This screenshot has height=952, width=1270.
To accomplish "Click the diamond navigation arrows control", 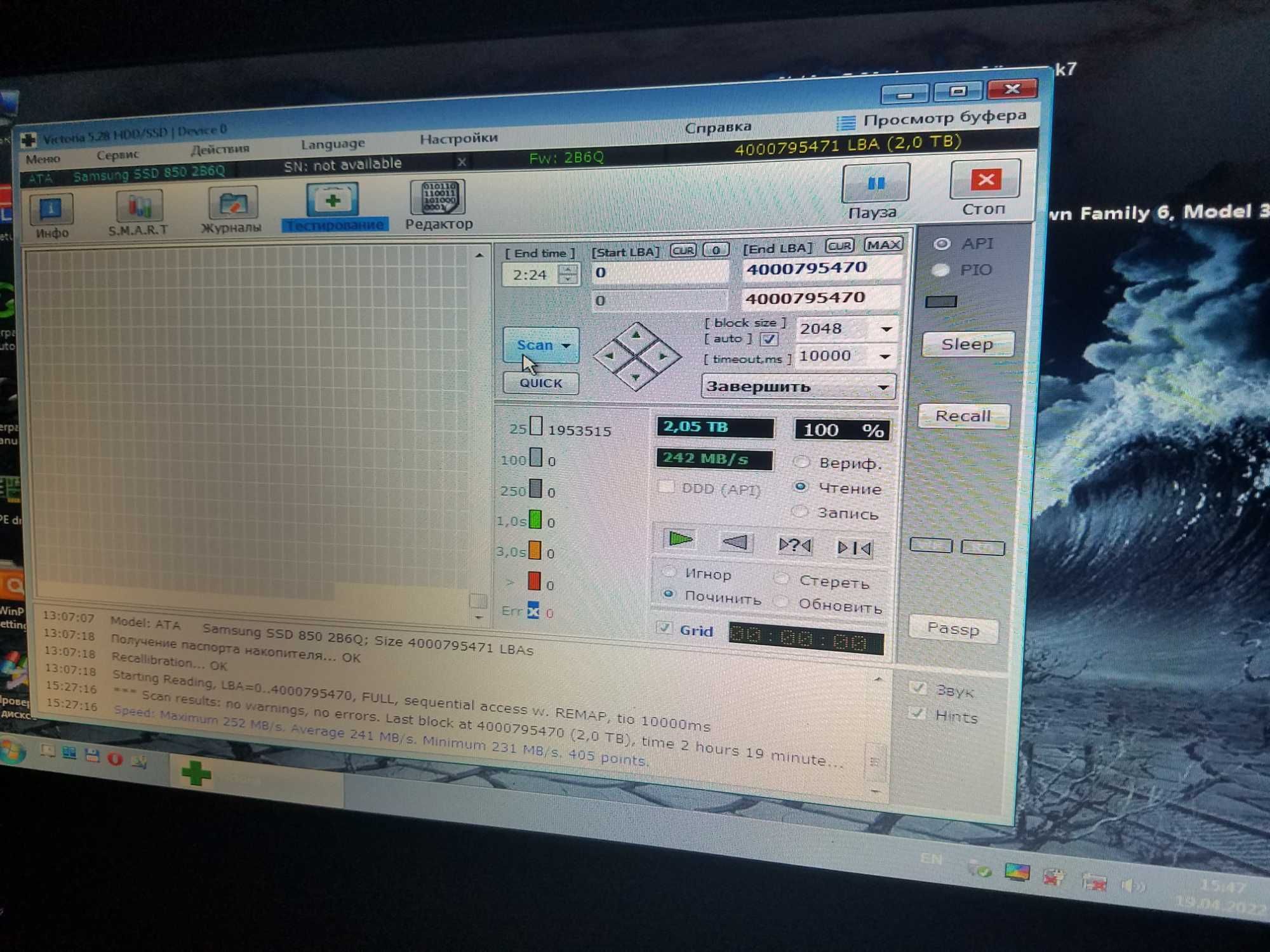I will pyautogui.click(x=636, y=356).
